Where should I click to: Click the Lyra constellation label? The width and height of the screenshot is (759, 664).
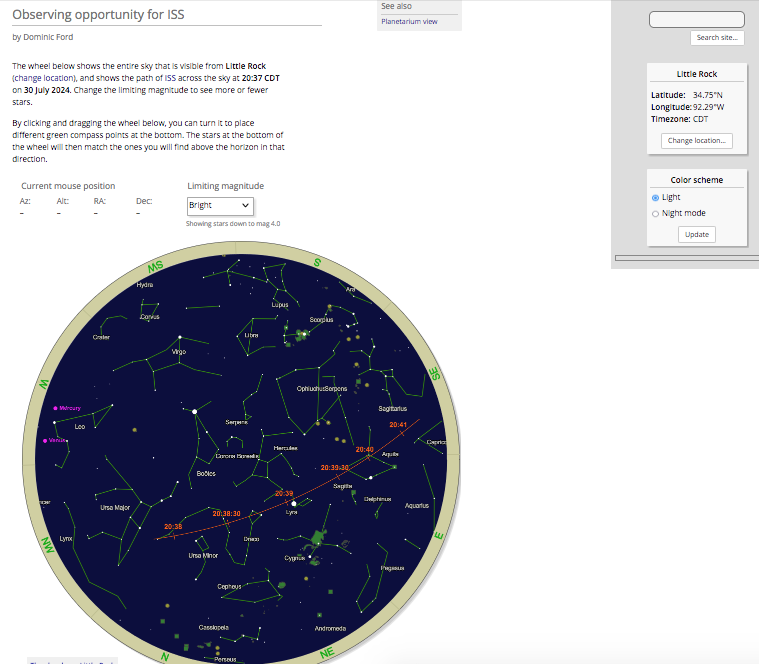click(291, 512)
